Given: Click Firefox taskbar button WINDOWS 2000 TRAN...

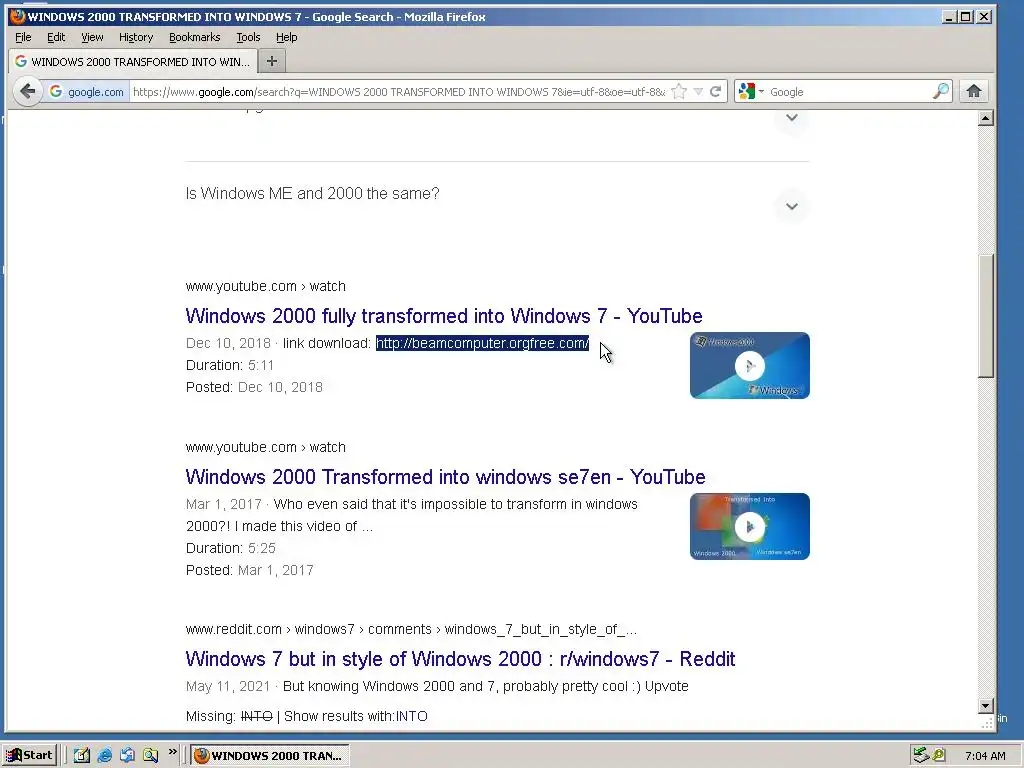Looking at the screenshot, I should [x=270, y=756].
